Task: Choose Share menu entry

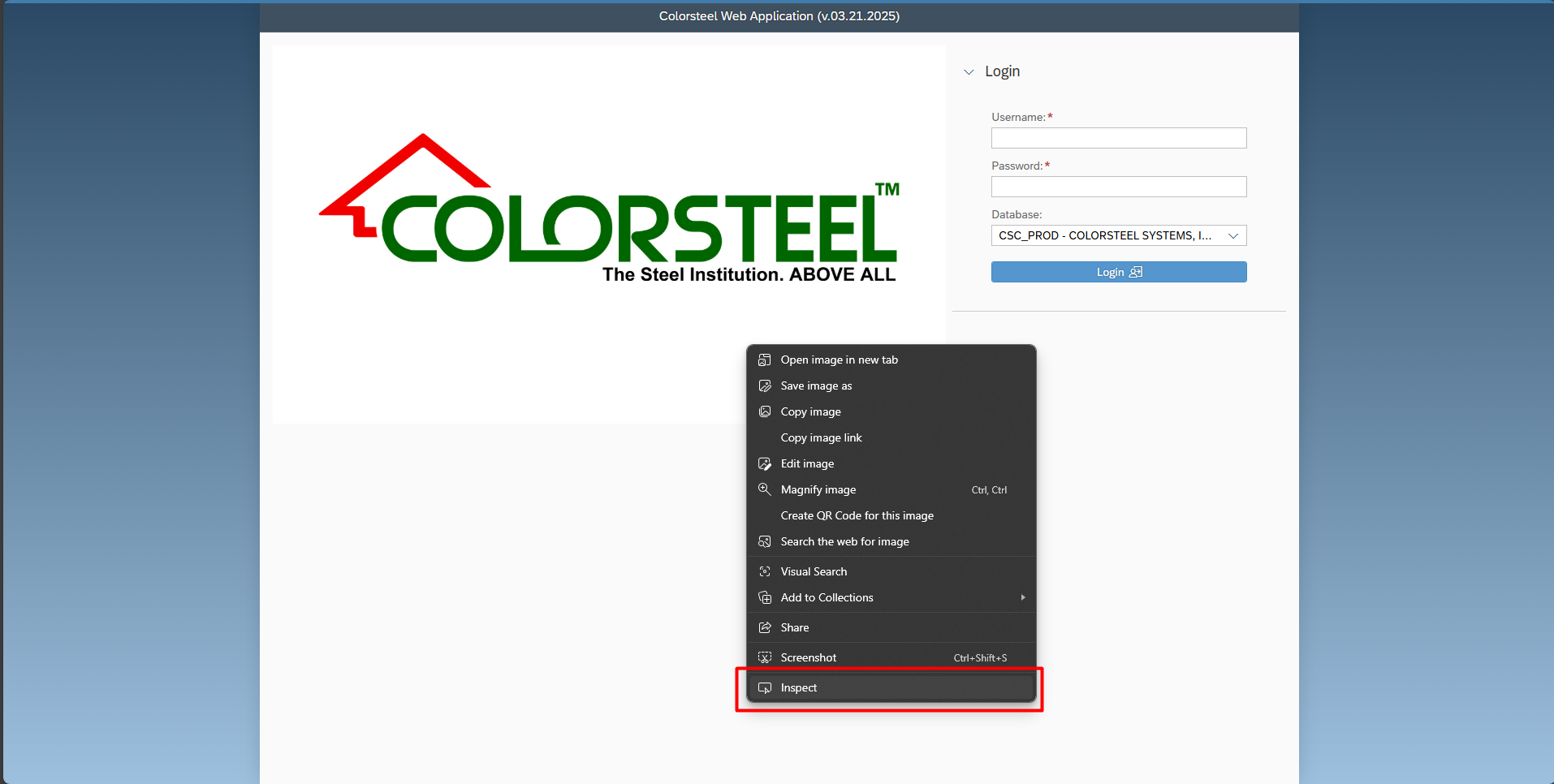Action: 891,627
